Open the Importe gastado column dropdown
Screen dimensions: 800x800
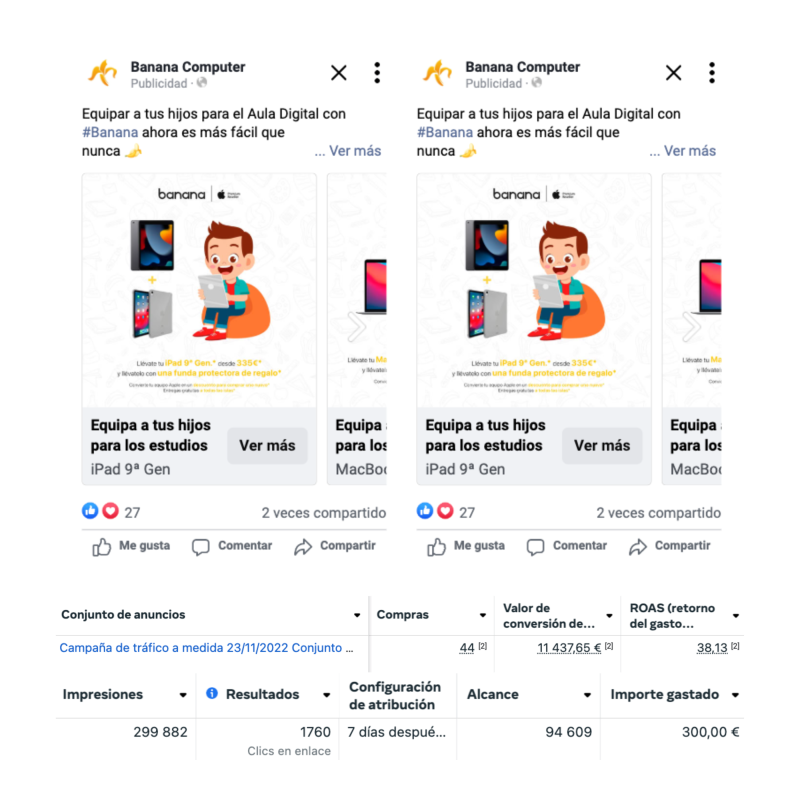click(x=735, y=695)
